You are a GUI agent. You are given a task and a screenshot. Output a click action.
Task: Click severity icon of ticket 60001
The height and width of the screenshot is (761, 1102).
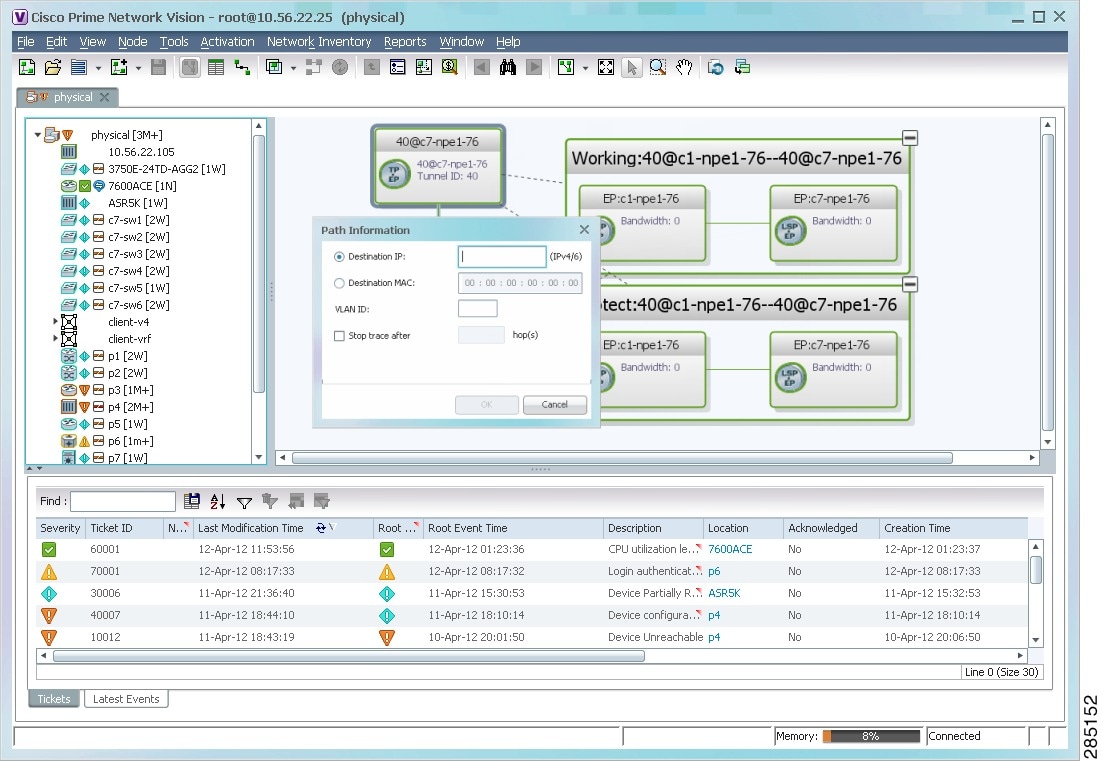48,549
